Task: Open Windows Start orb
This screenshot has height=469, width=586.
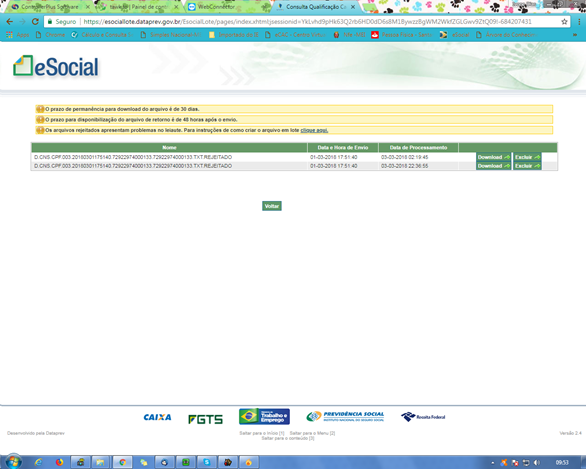Action: click(x=13, y=462)
